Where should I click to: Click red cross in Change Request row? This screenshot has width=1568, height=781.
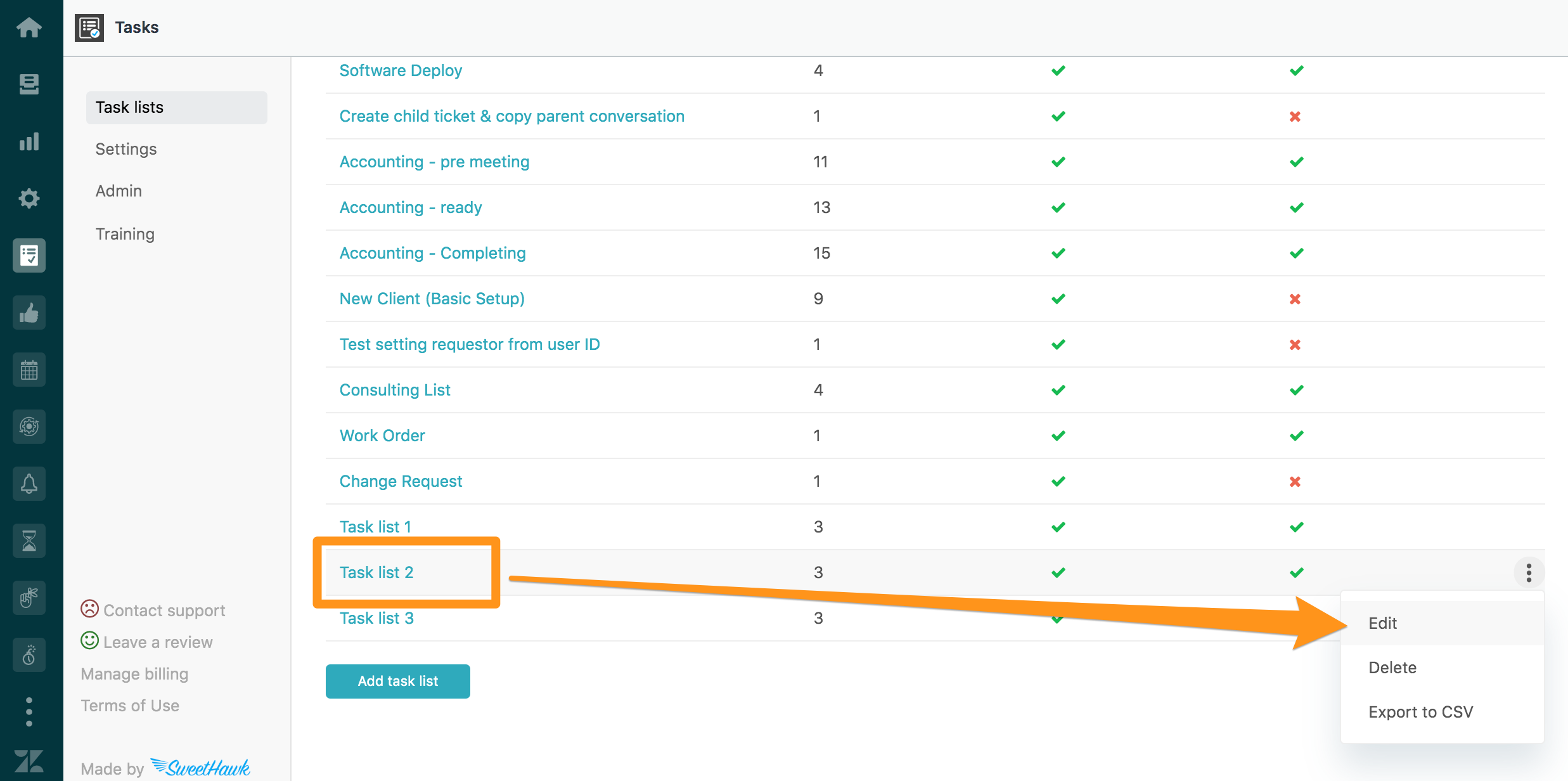pos(1295,482)
